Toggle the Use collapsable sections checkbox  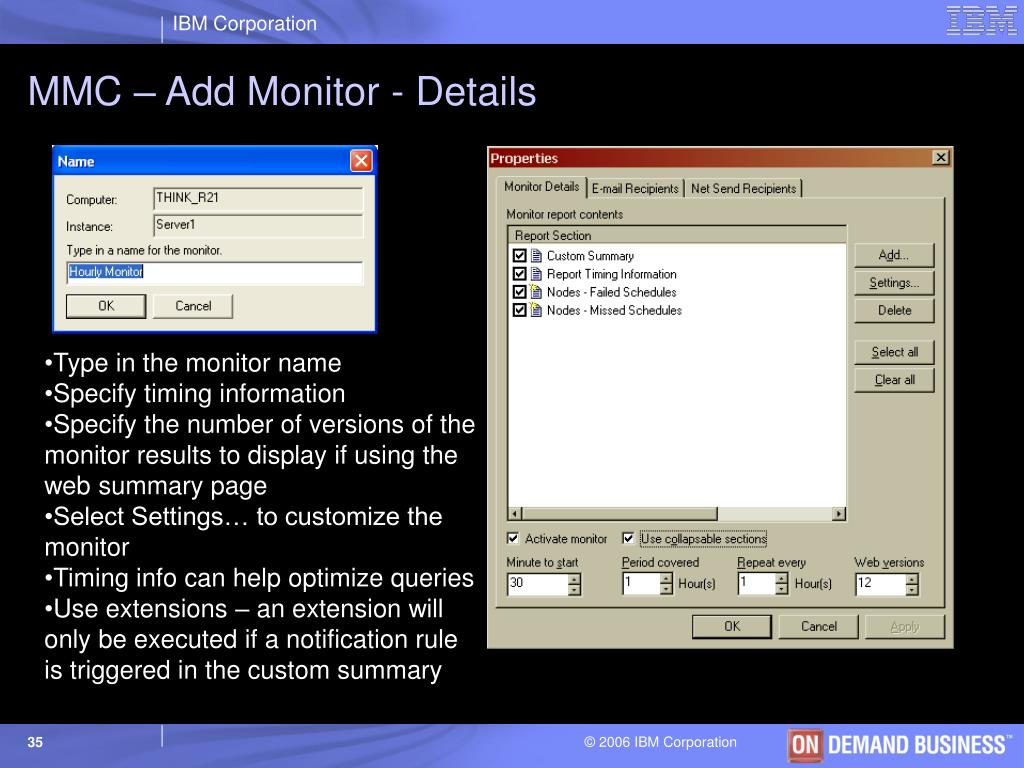pos(628,538)
